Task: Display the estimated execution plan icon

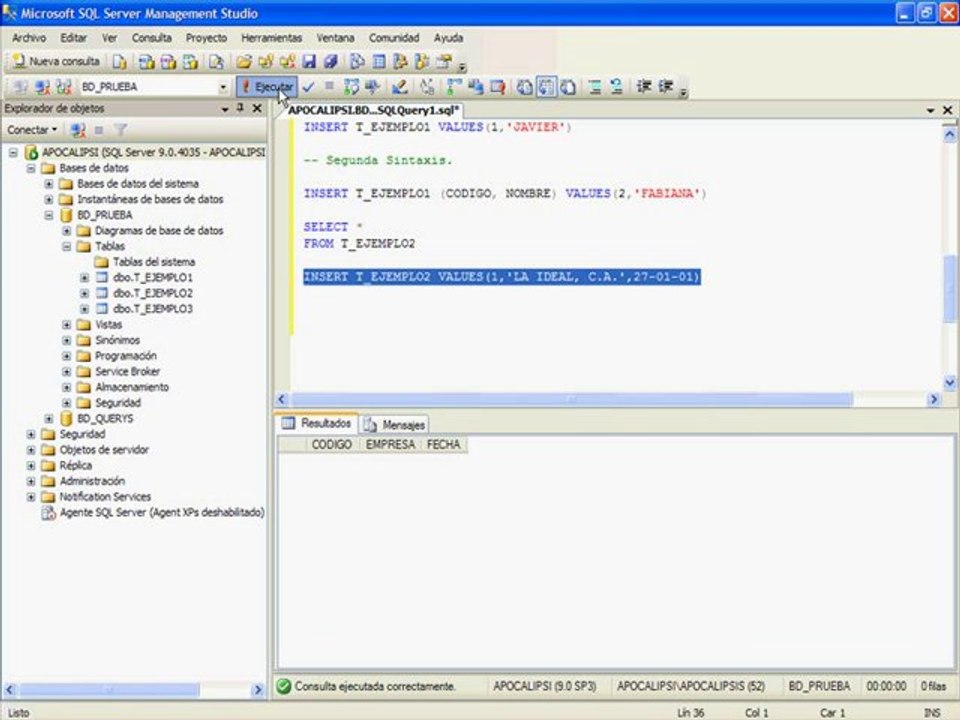Action: (x=351, y=87)
